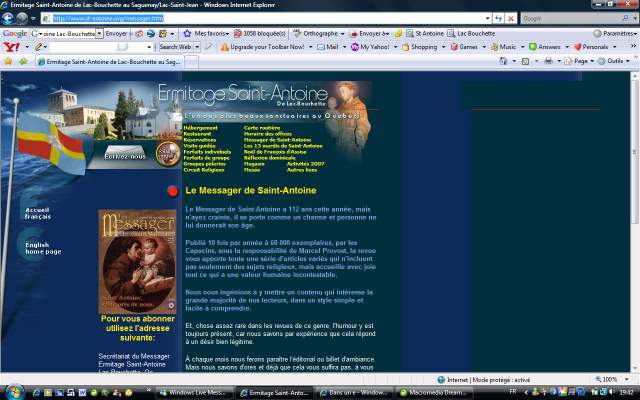Screen dimensions: 640x400
Task: Click the English home page link
Action: point(43,248)
